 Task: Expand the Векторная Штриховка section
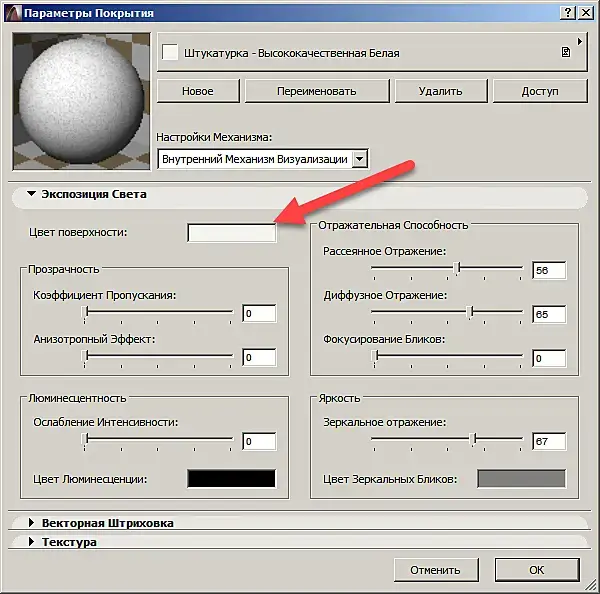pyautogui.click(x=32, y=523)
